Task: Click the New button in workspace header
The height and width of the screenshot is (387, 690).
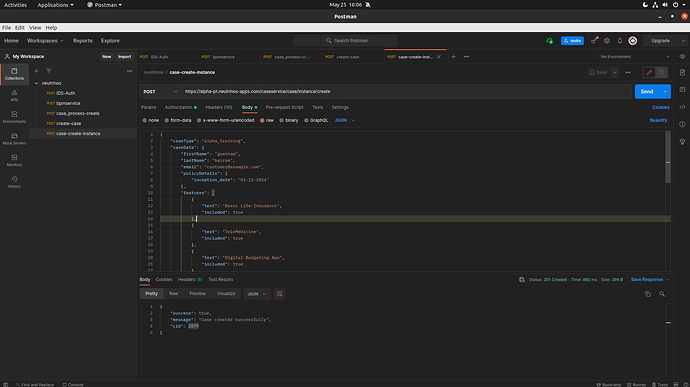Action: pos(106,56)
